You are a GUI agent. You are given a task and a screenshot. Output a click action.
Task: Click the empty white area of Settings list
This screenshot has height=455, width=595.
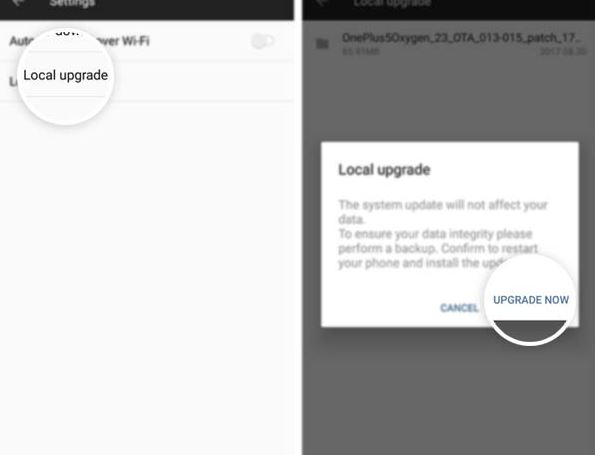[146, 277]
